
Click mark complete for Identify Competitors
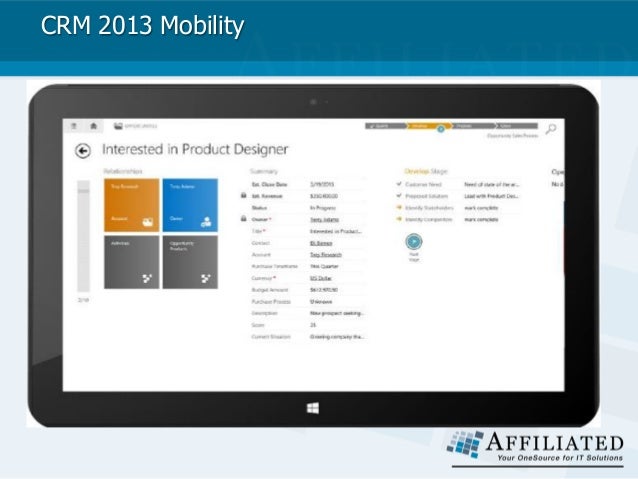click(x=481, y=219)
